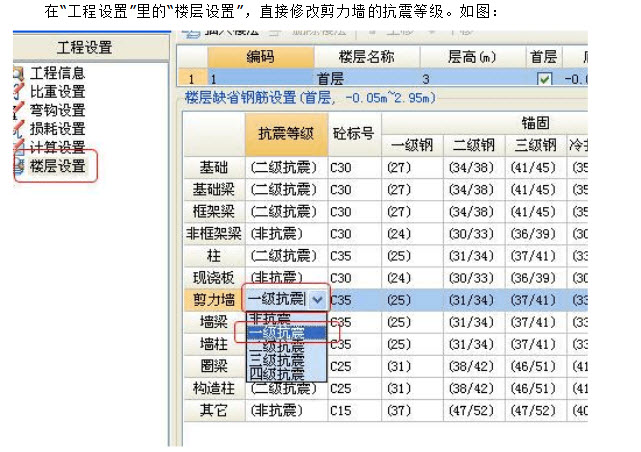Click the 工程信息 icon in sidebar

(x=18, y=73)
